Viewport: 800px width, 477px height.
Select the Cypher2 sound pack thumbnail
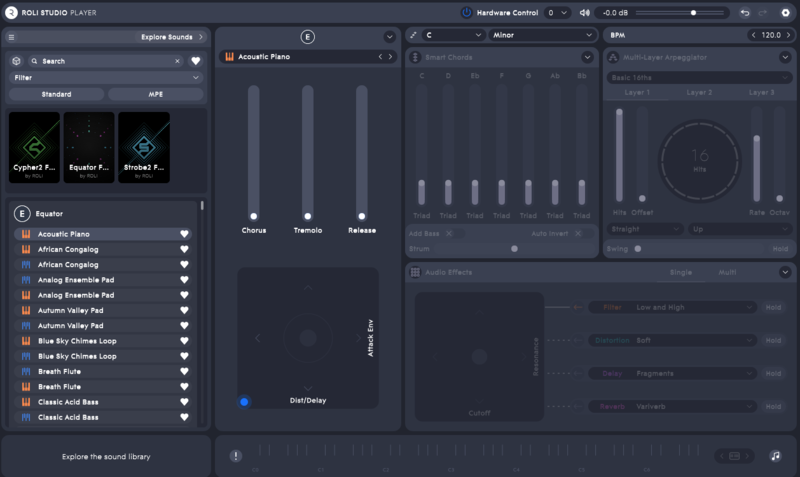[x=34, y=147]
